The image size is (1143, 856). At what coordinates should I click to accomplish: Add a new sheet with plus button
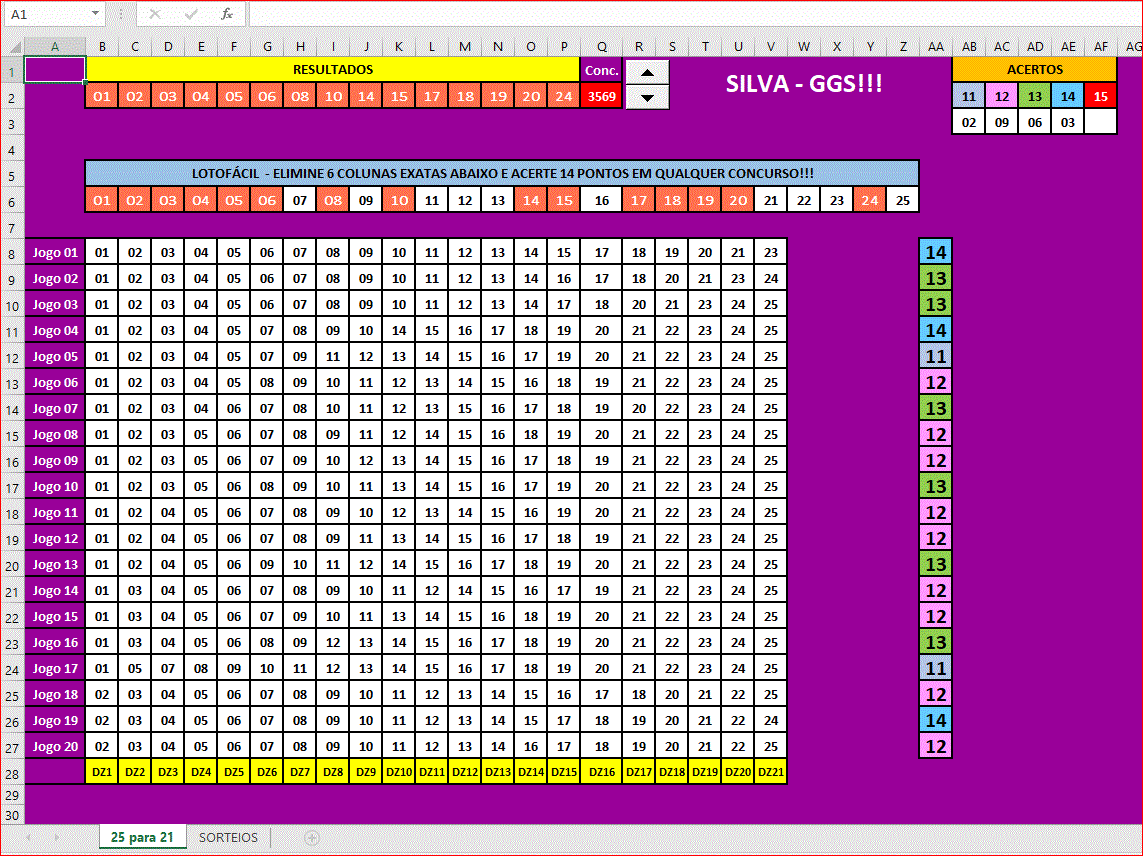311,838
